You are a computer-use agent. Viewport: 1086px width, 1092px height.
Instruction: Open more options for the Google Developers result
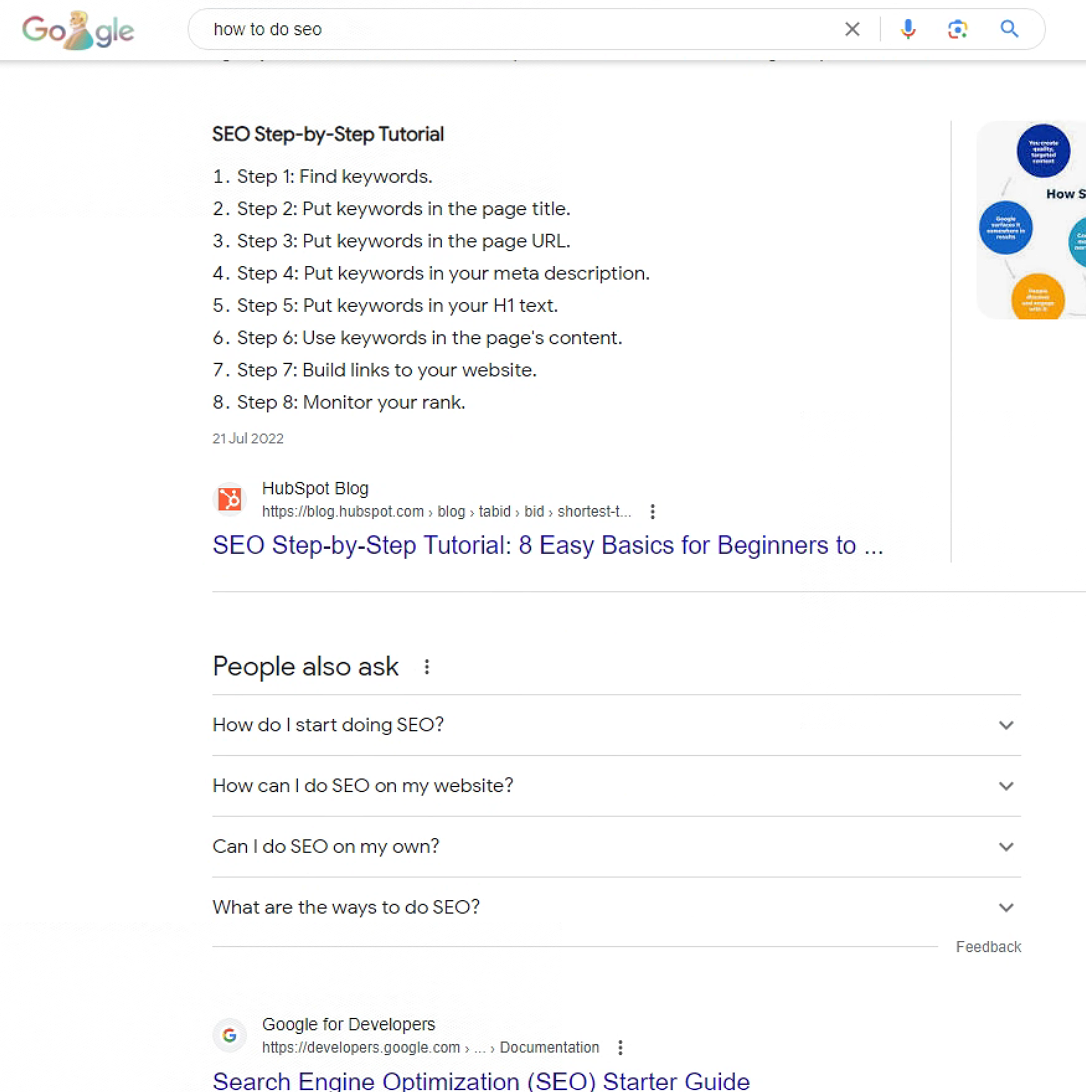point(620,1047)
